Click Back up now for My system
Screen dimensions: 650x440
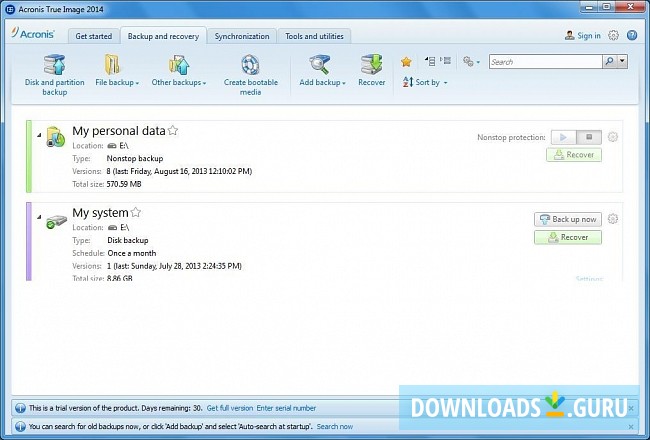[x=568, y=219]
